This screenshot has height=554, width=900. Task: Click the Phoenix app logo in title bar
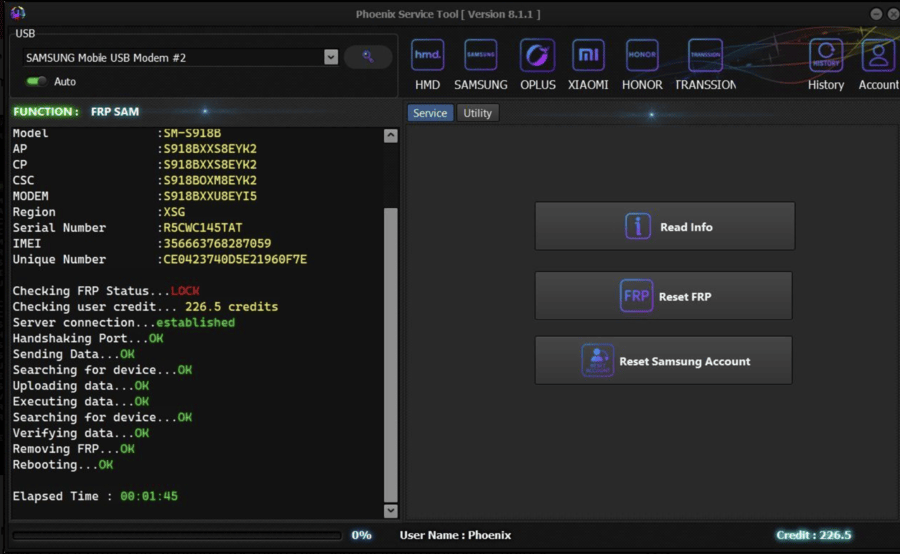click(18, 13)
